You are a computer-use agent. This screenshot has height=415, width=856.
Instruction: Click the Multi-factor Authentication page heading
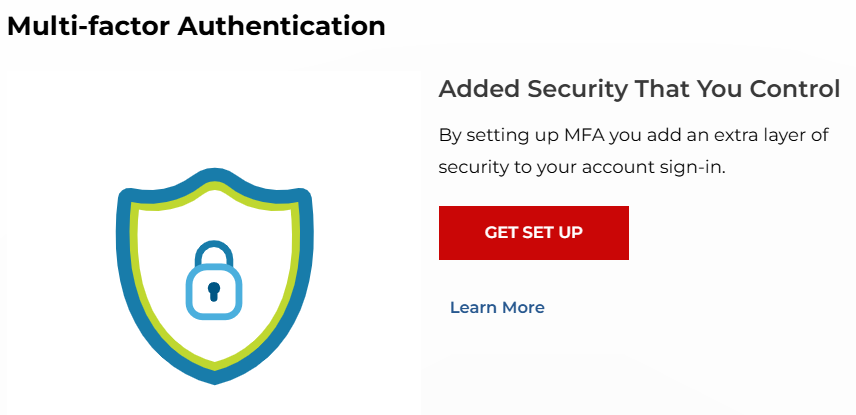click(197, 26)
